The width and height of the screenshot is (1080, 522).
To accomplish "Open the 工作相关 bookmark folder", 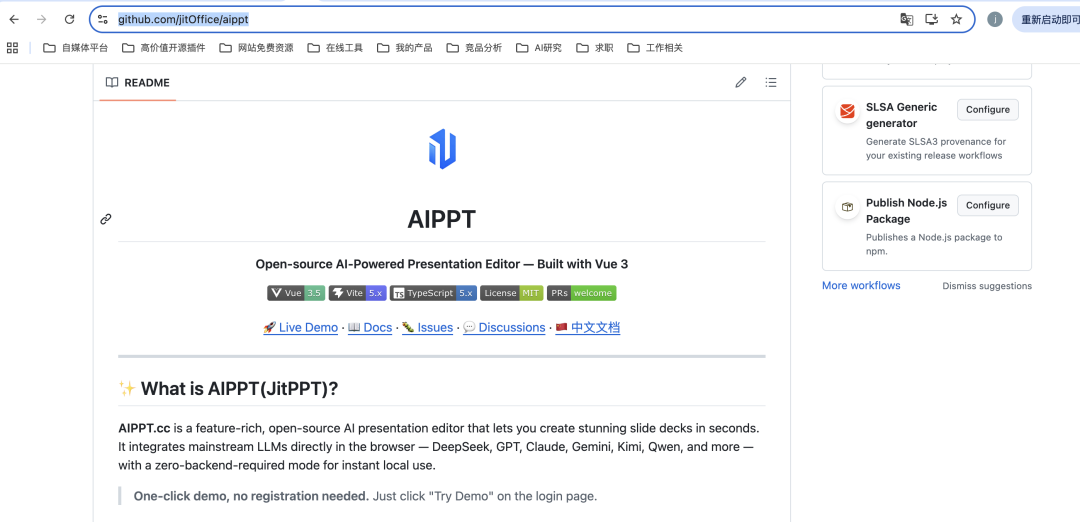I will pos(655,48).
